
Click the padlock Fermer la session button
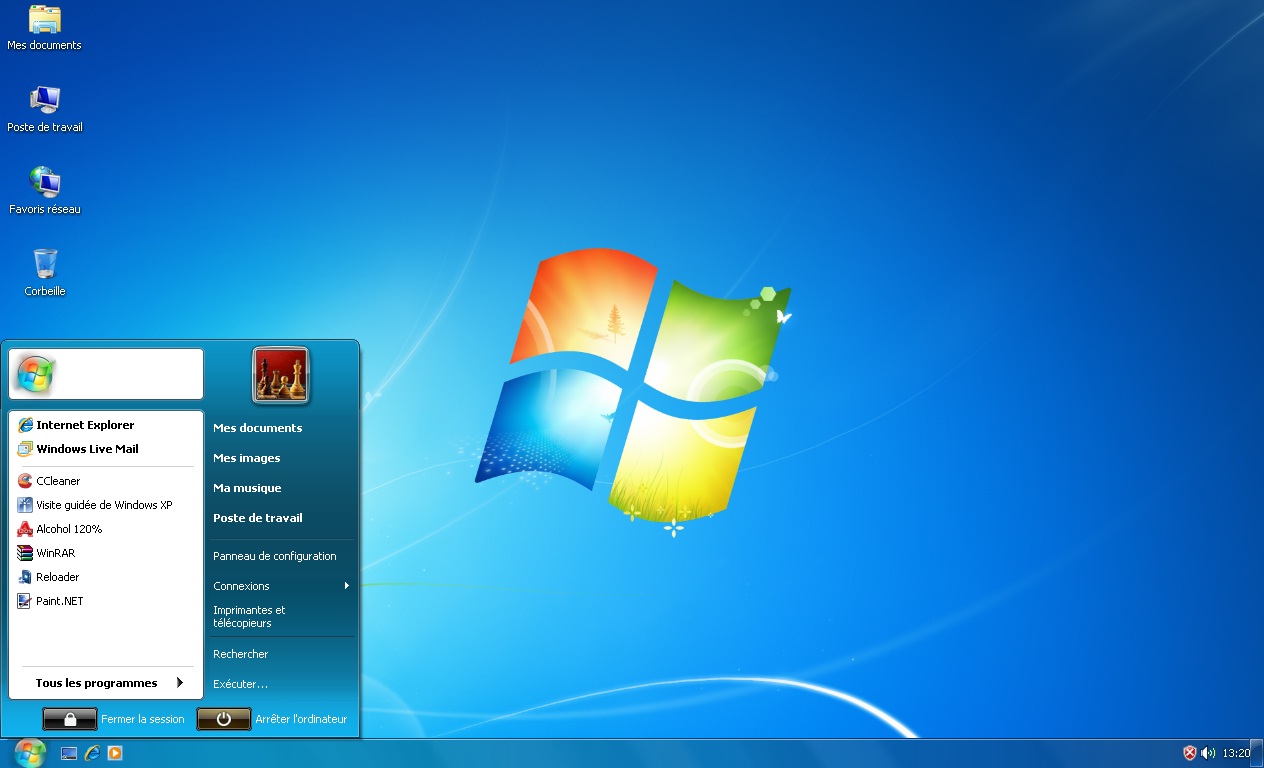click(x=70, y=719)
